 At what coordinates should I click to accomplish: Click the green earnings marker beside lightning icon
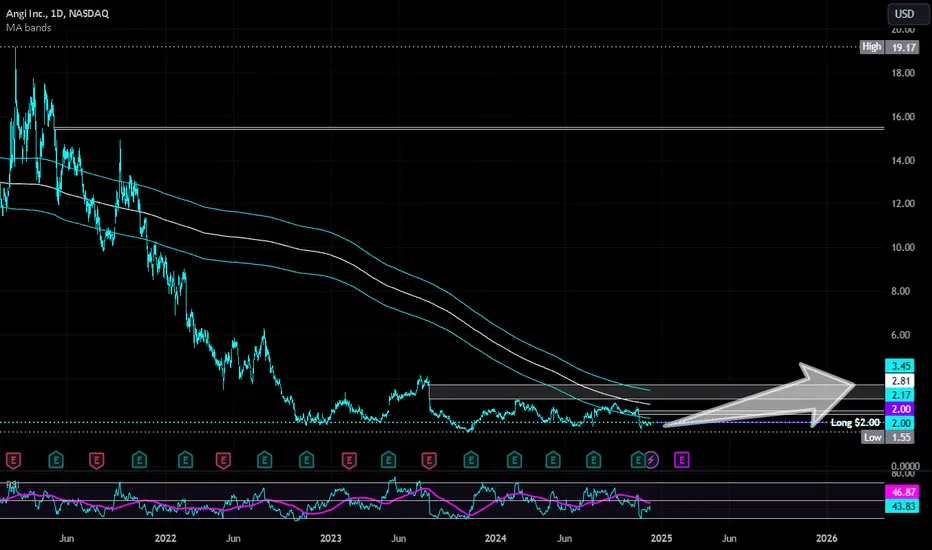pyautogui.click(x=638, y=460)
